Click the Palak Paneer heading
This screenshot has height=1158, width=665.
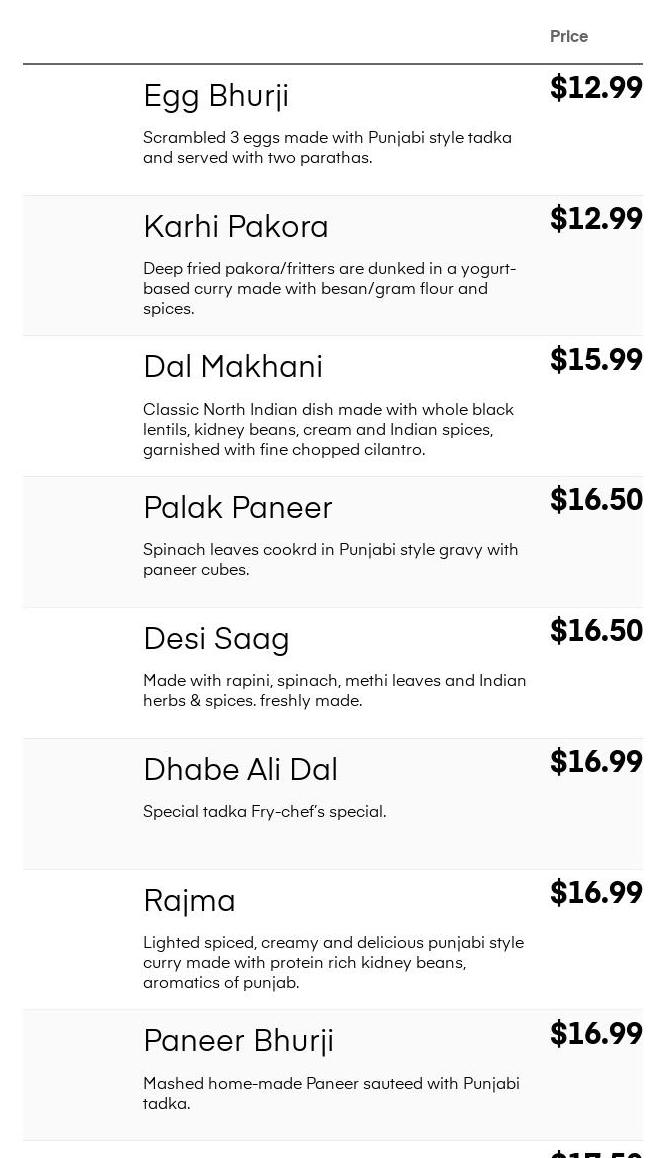click(x=238, y=508)
